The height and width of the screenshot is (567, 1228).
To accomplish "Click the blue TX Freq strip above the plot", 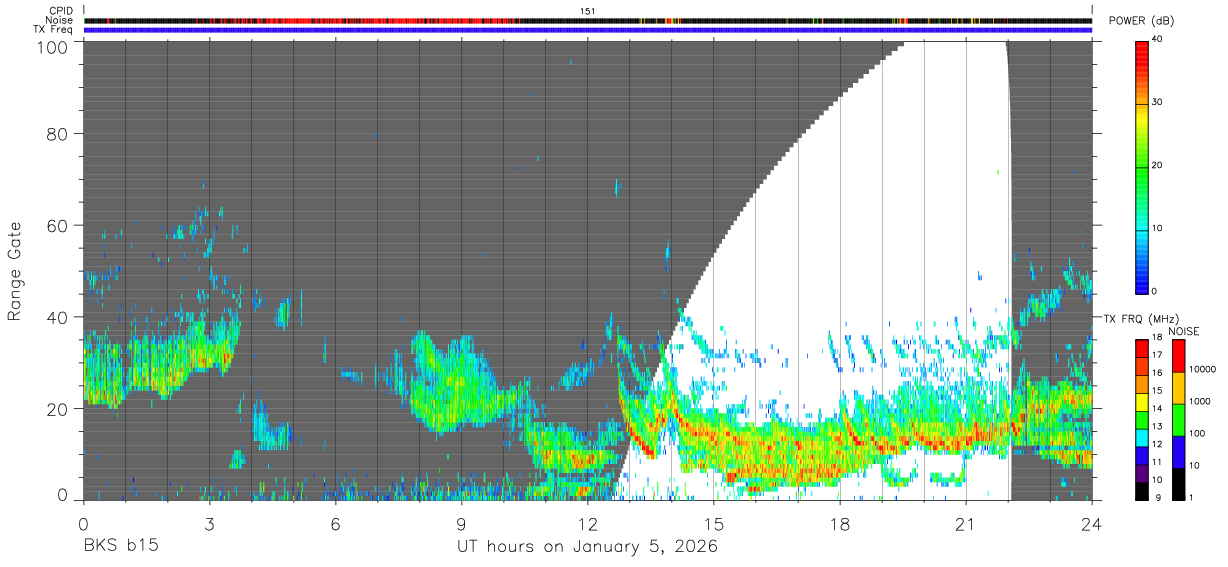I will pos(588,30).
